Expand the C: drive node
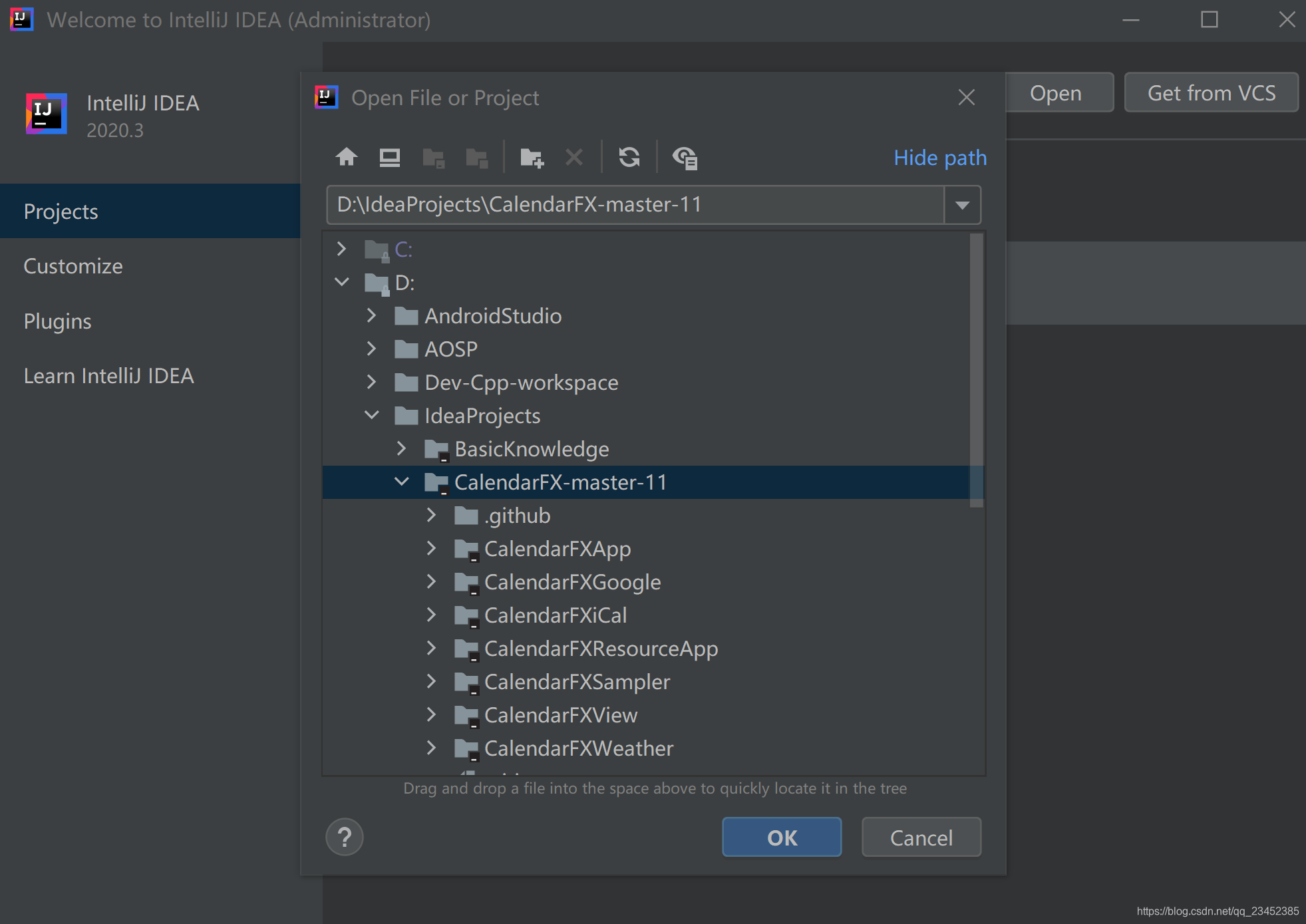The height and width of the screenshot is (924, 1306). (341, 249)
